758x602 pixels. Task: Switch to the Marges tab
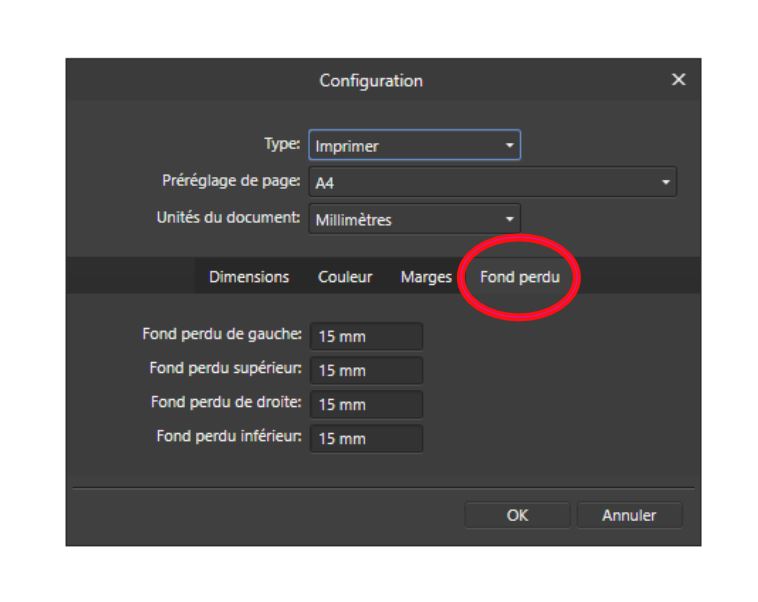[426, 277]
